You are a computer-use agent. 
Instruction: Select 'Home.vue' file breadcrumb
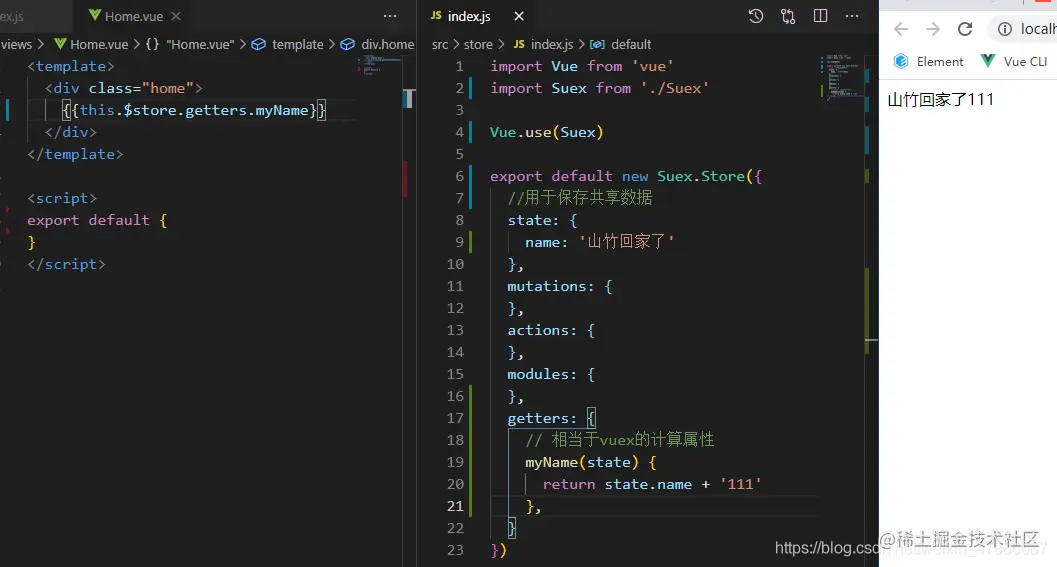coord(99,44)
